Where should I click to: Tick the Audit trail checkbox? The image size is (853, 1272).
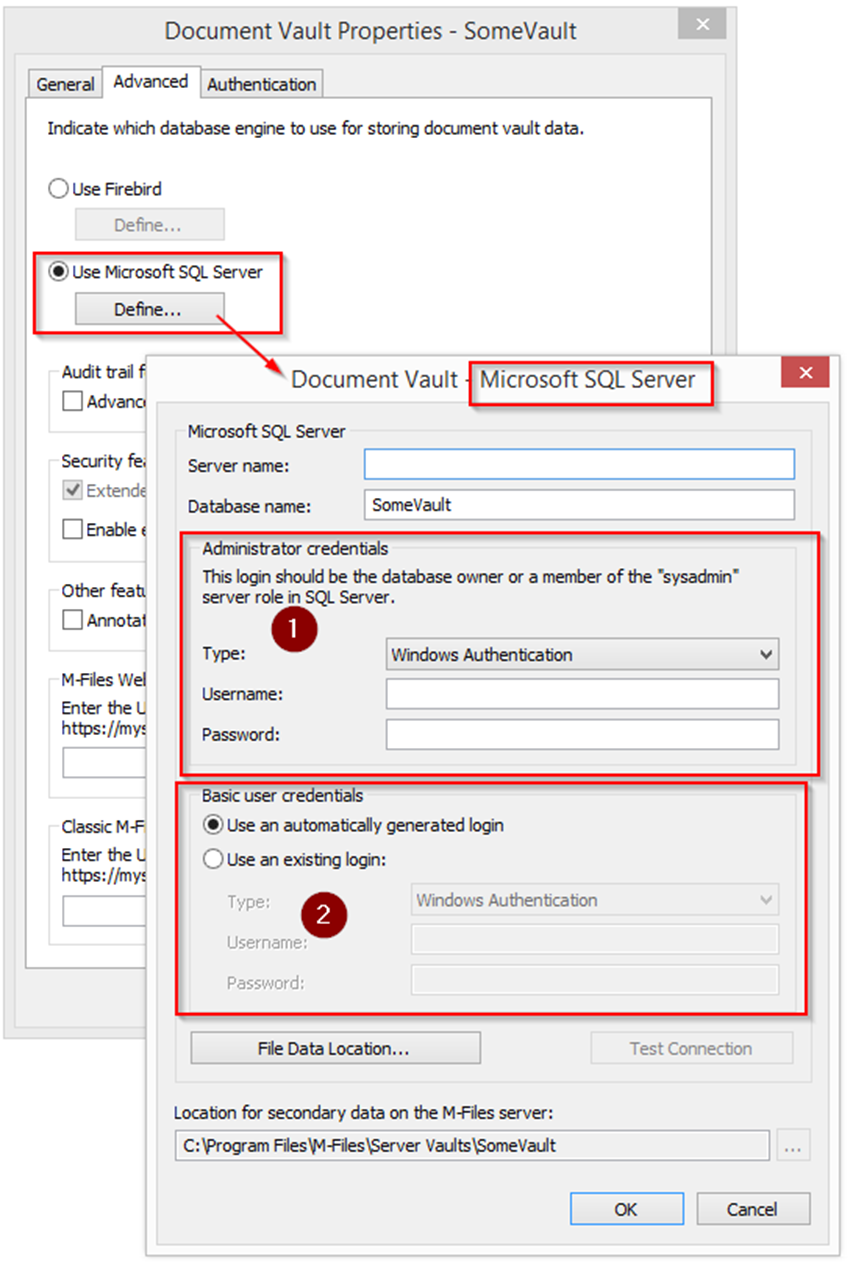tap(72, 401)
